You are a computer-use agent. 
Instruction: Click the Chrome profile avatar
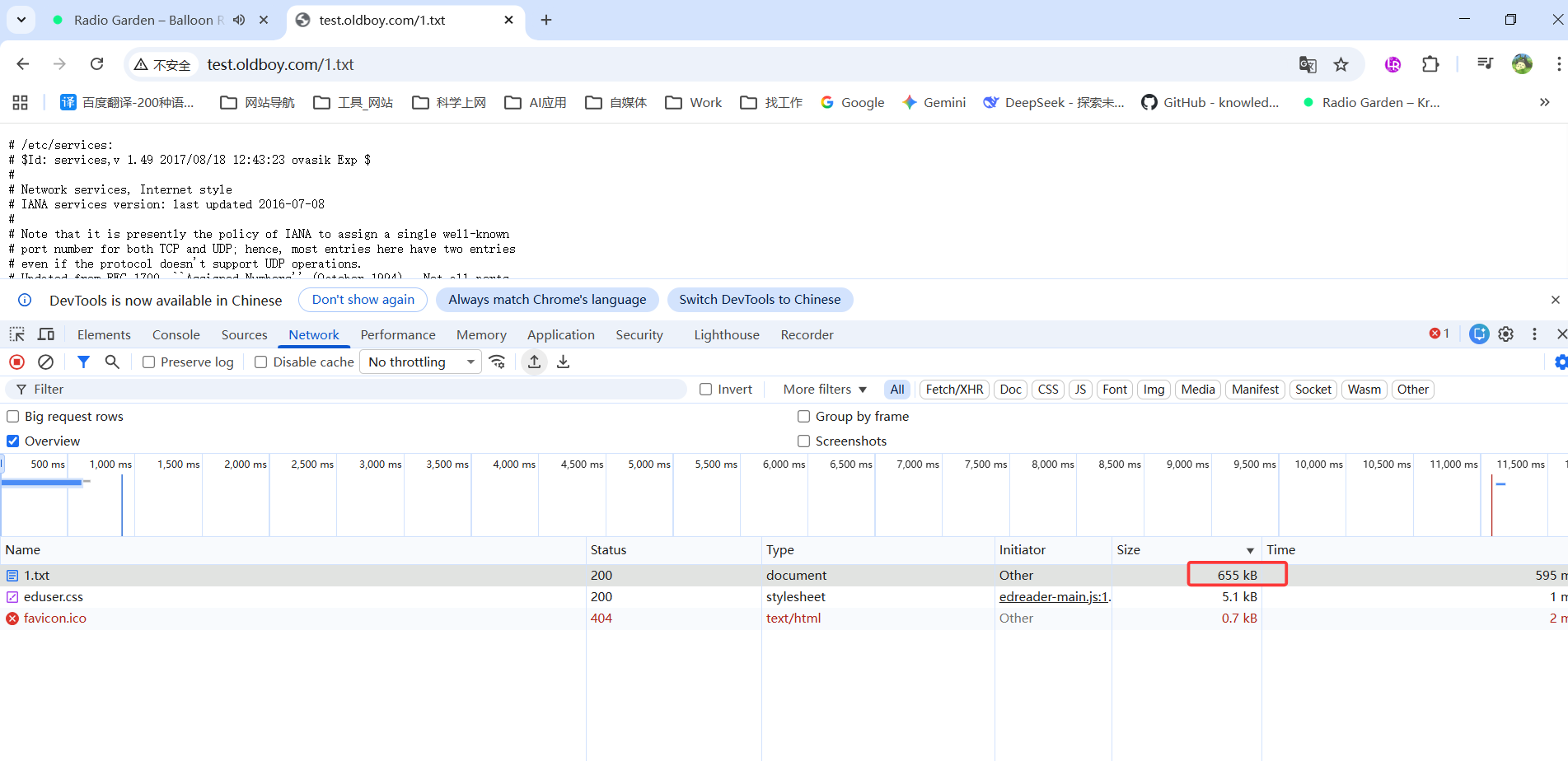1522,63
